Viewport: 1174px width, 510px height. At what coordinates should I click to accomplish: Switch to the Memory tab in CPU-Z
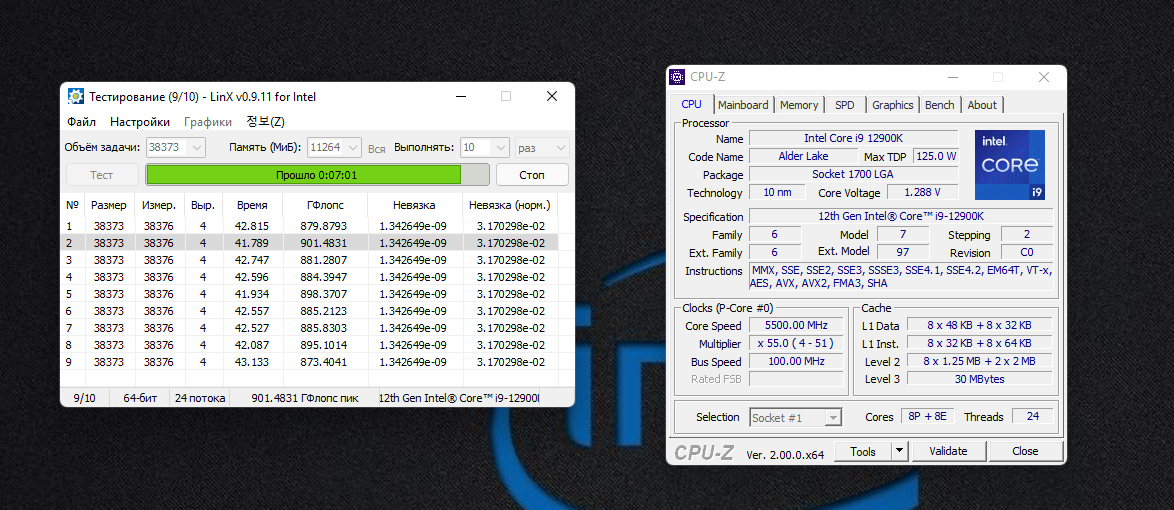(799, 105)
